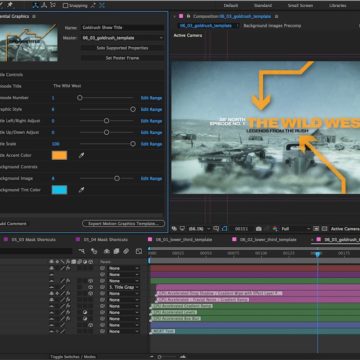Click the template poster frame thumbnail
This screenshot has width=360, height=360.
coord(29,42)
